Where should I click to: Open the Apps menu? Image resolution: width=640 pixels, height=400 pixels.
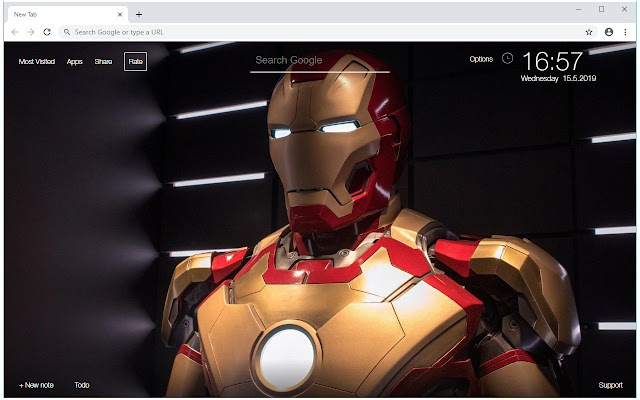click(75, 62)
